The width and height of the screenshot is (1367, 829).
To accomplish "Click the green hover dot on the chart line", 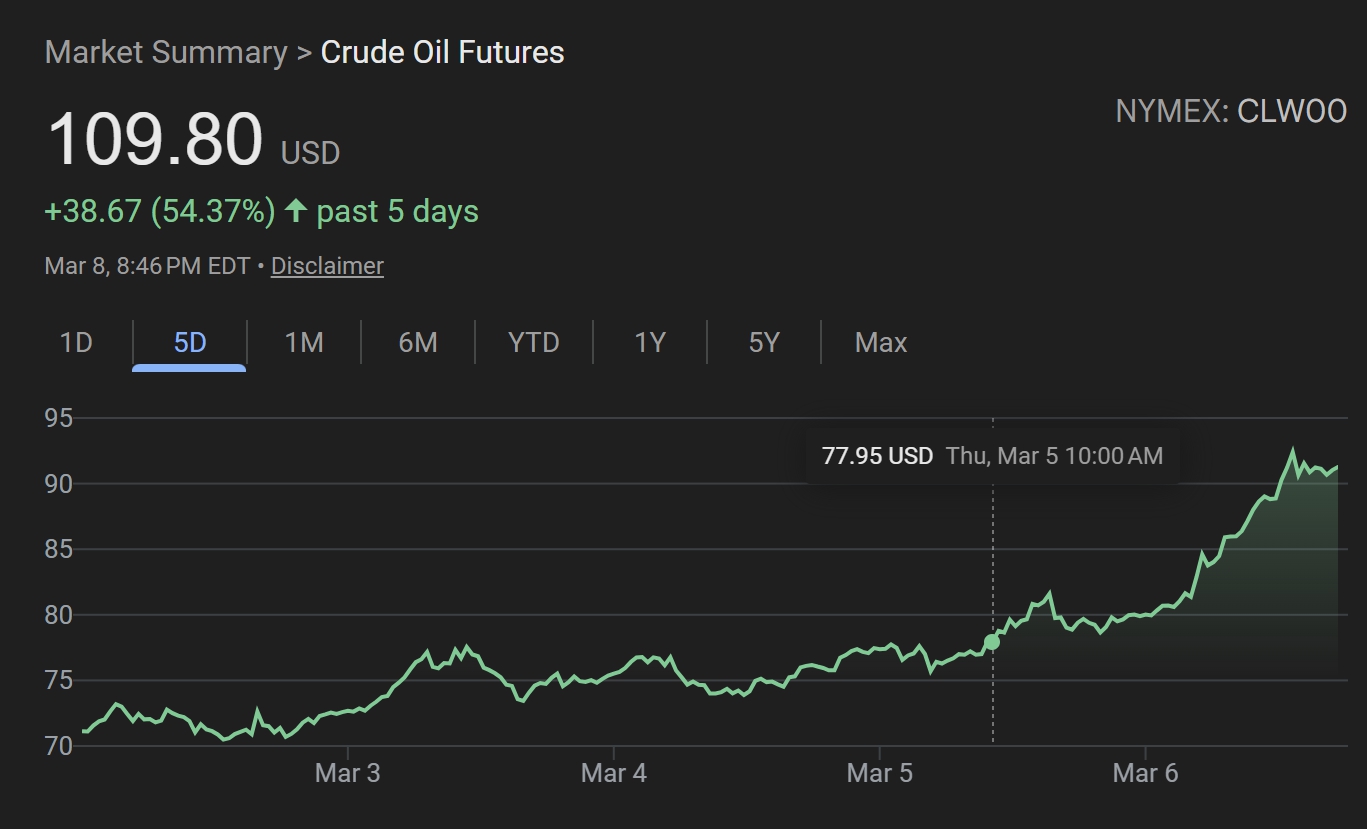I will [x=992, y=642].
